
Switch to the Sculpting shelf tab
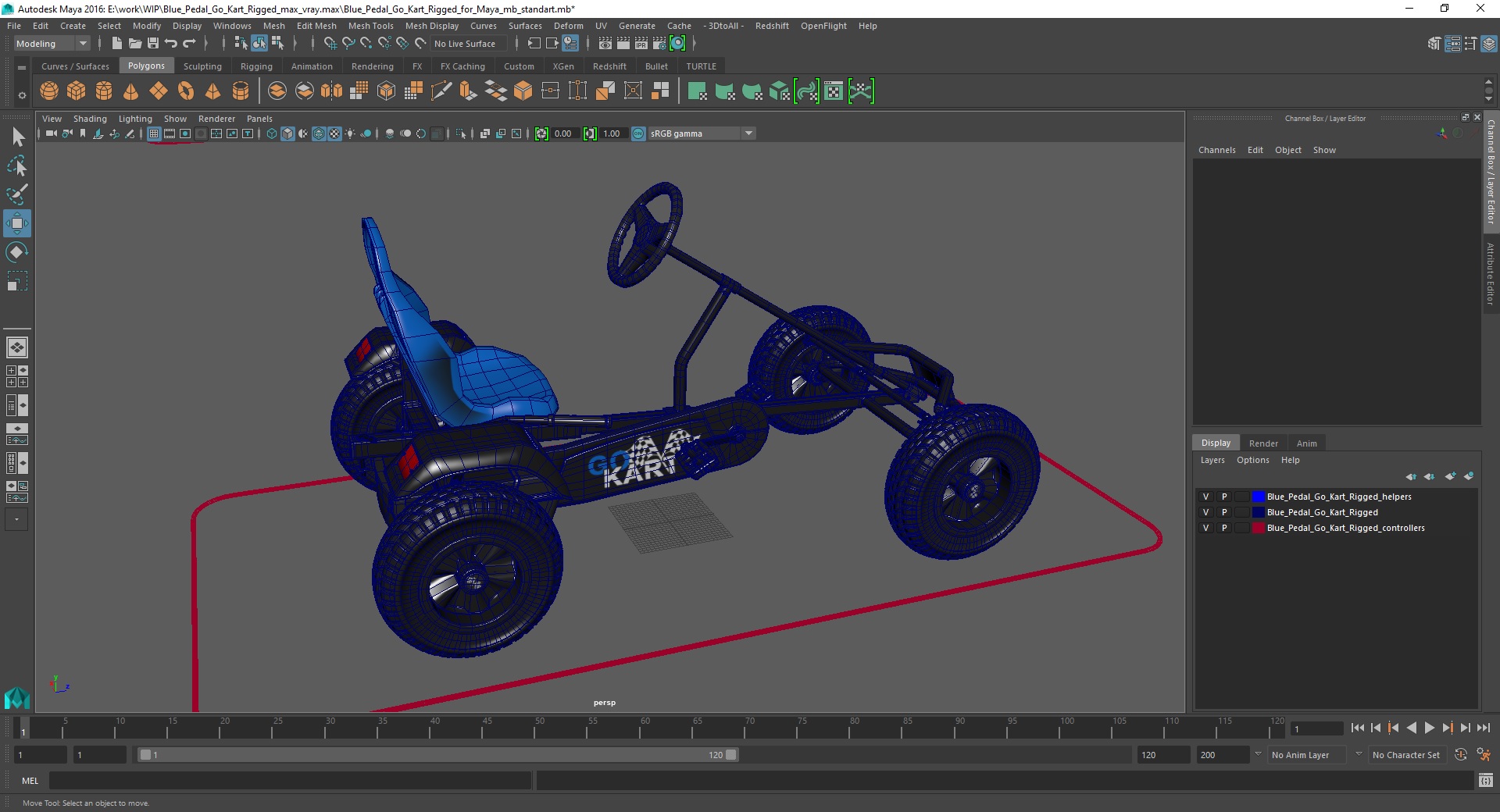click(202, 66)
